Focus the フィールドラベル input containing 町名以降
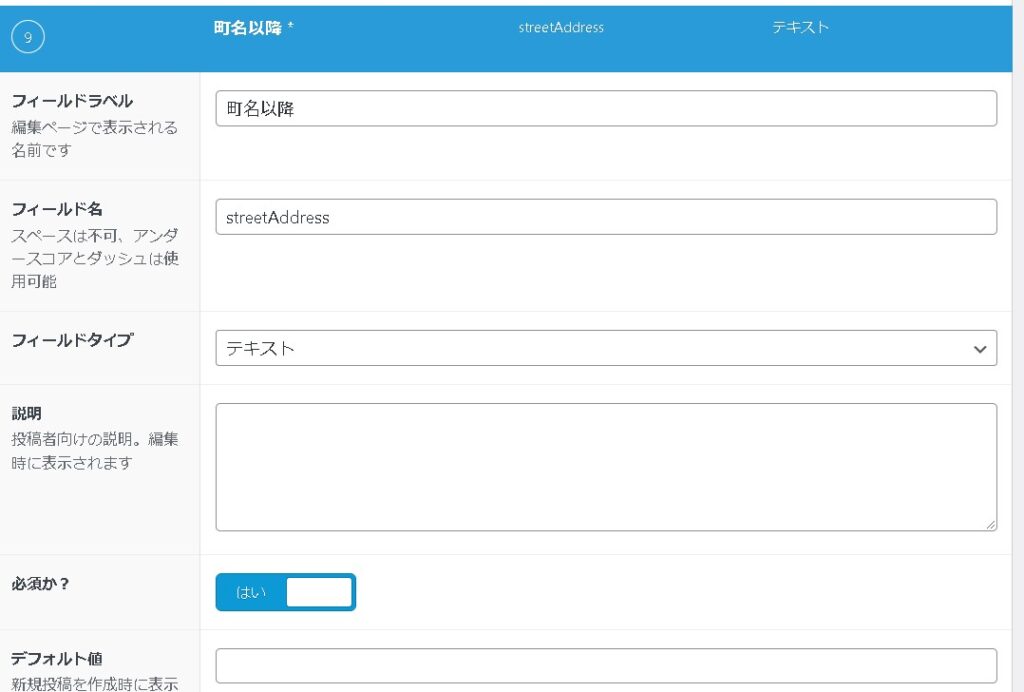Image resolution: width=1024 pixels, height=692 pixels. point(605,109)
